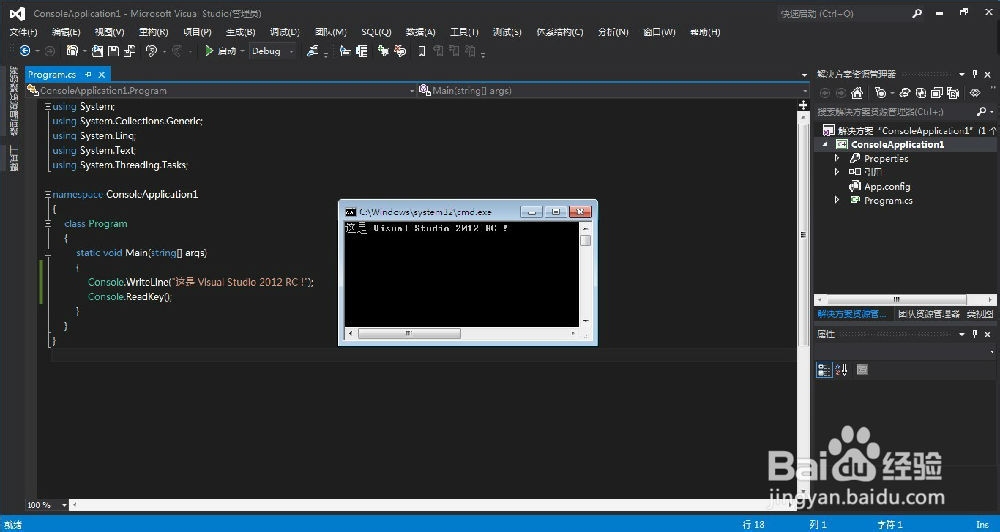Click the Save All toolbar icon
The height and width of the screenshot is (532, 1000).
click(x=129, y=50)
